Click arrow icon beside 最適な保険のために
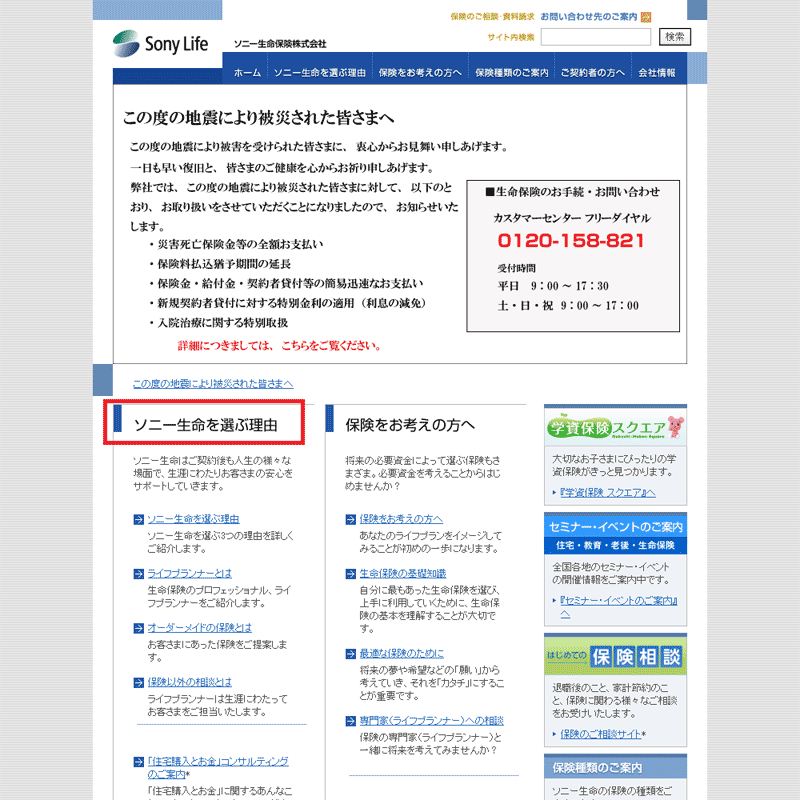 351,654
